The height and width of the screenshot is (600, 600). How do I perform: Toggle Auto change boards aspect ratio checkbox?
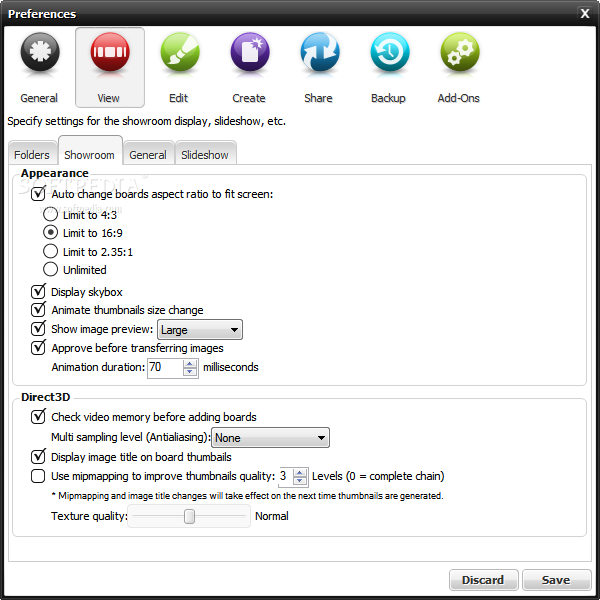coord(38,194)
